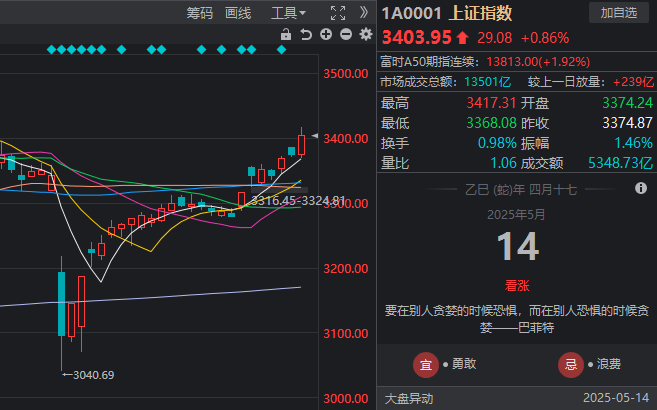Open the 大盘异动 section

pos(409,398)
